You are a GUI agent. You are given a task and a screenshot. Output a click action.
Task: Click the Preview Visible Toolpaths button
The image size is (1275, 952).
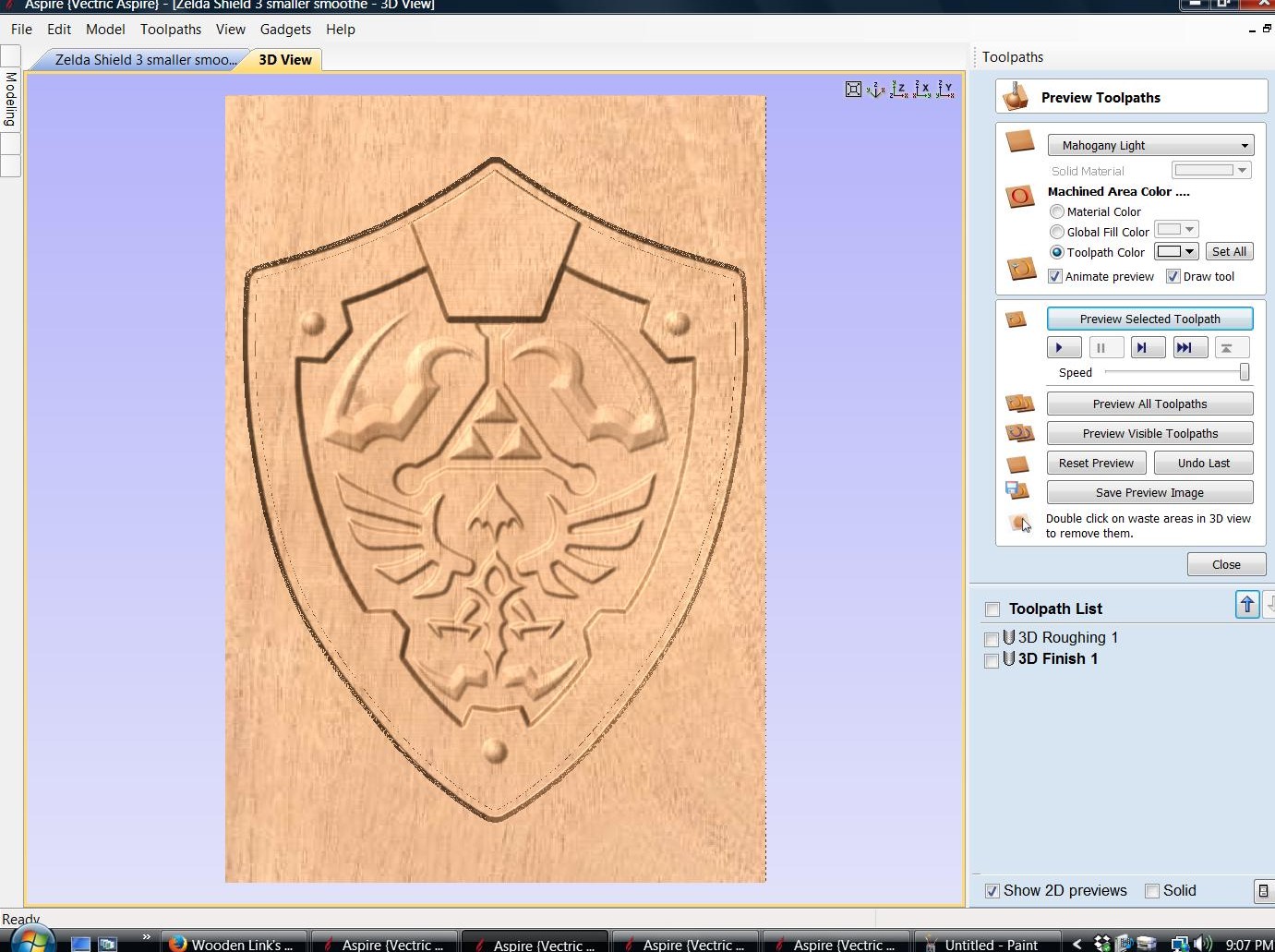click(1150, 433)
